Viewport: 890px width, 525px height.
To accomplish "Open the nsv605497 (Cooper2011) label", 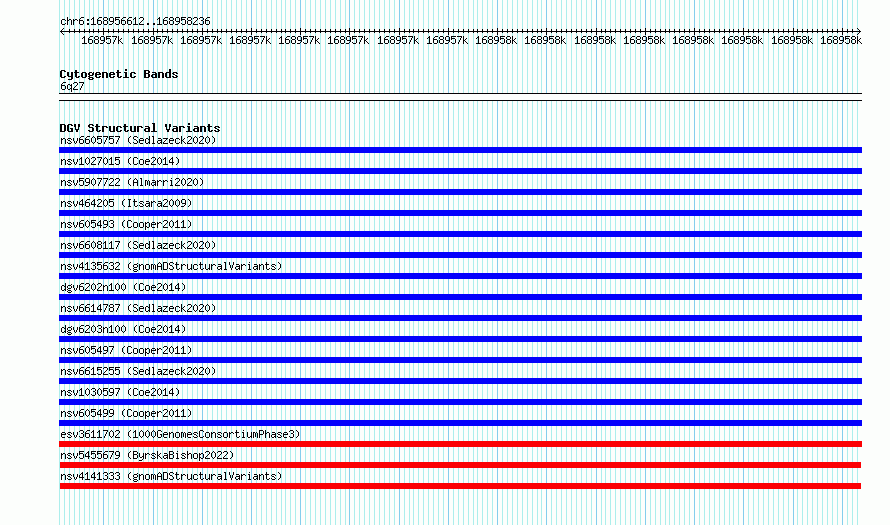I will pos(126,350).
